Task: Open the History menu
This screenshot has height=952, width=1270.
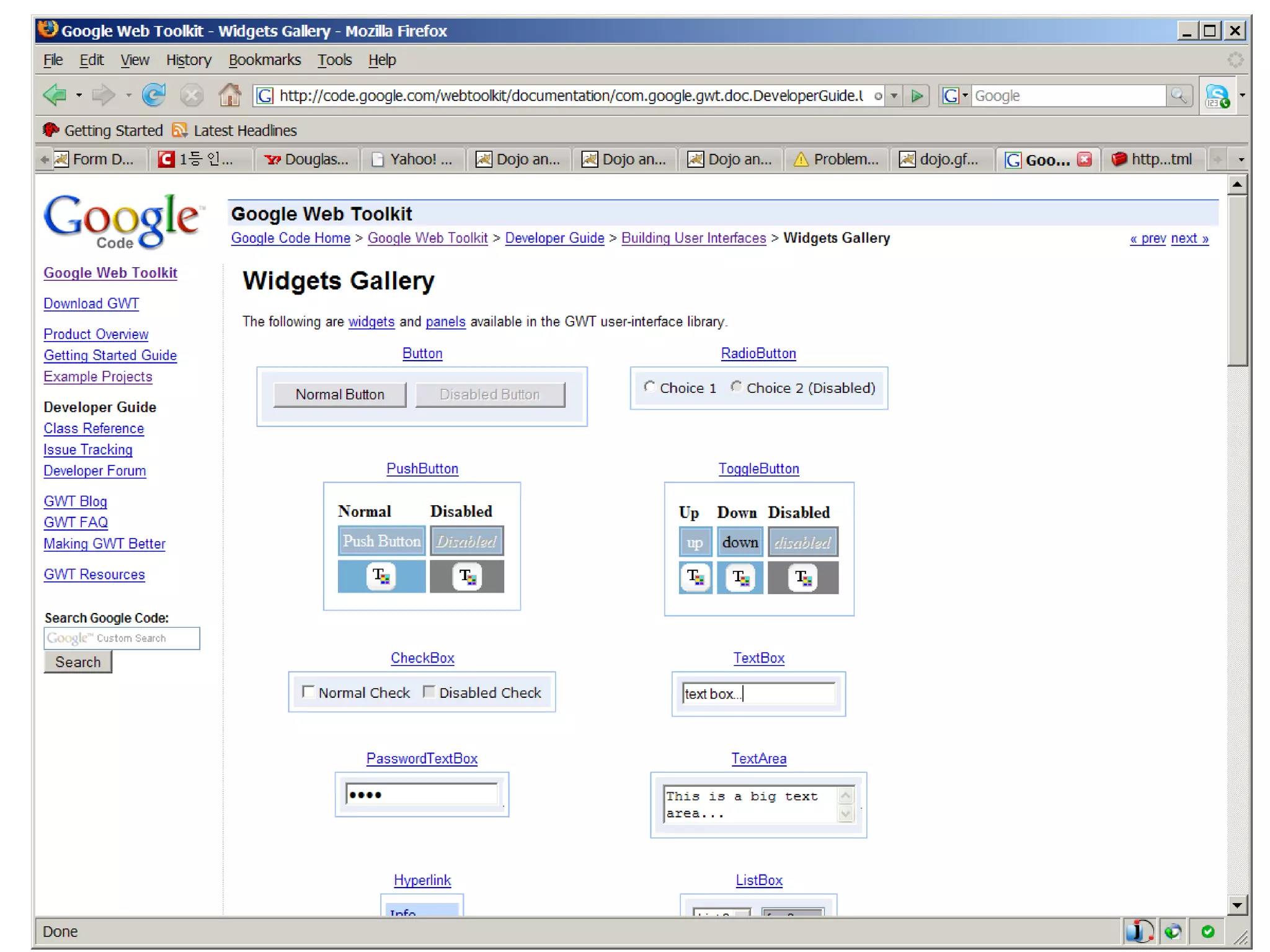Action: (x=189, y=60)
